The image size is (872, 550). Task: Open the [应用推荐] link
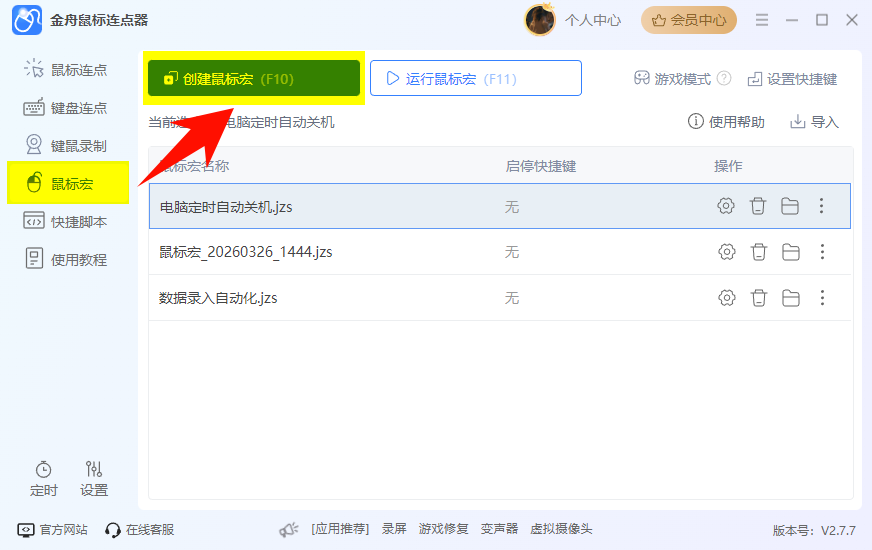click(x=340, y=529)
